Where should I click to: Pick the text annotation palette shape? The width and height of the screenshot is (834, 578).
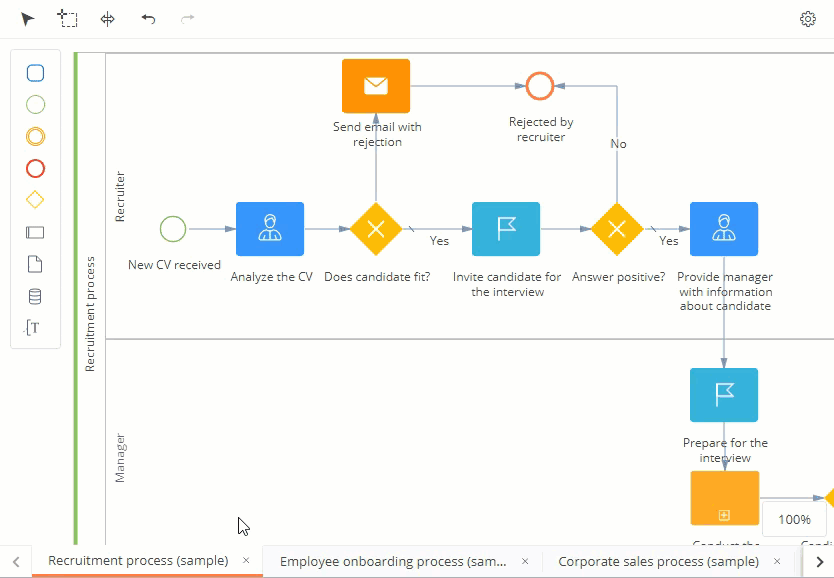(x=32, y=328)
